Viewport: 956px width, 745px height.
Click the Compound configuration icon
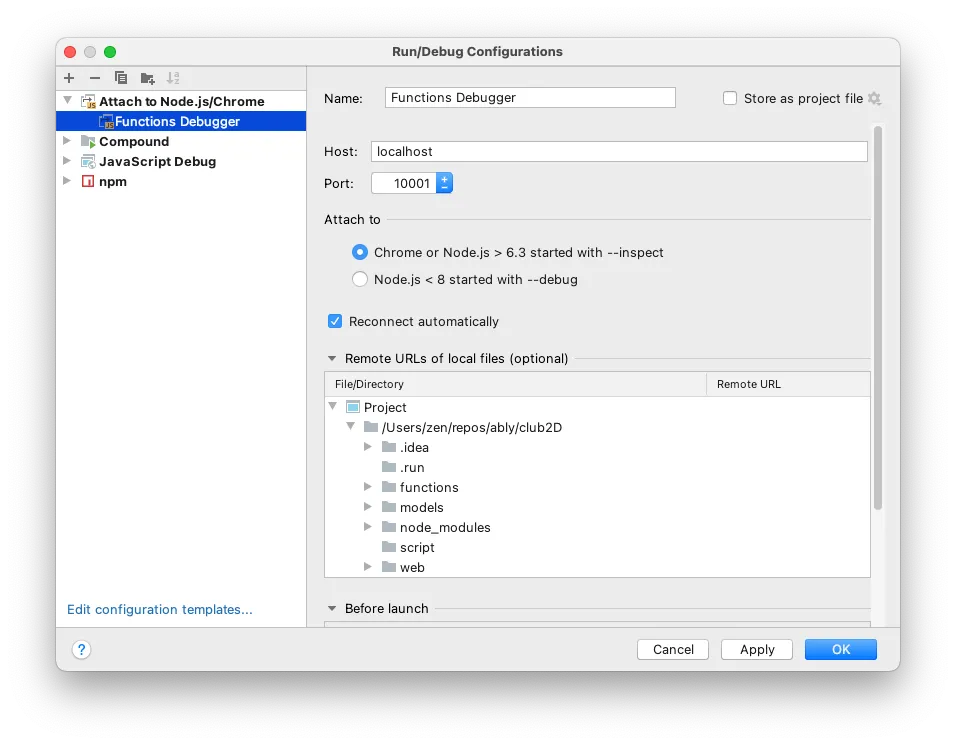pyautogui.click(x=88, y=141)
